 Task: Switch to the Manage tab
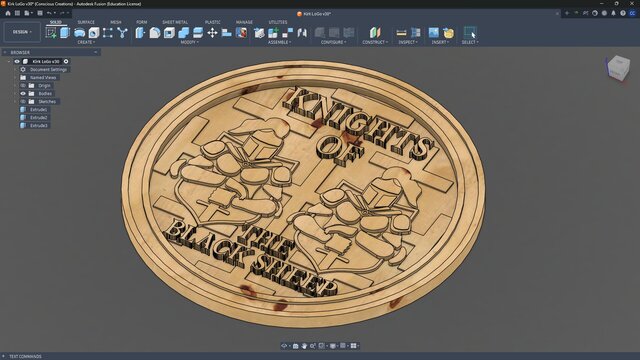click(x=244, y=22)
